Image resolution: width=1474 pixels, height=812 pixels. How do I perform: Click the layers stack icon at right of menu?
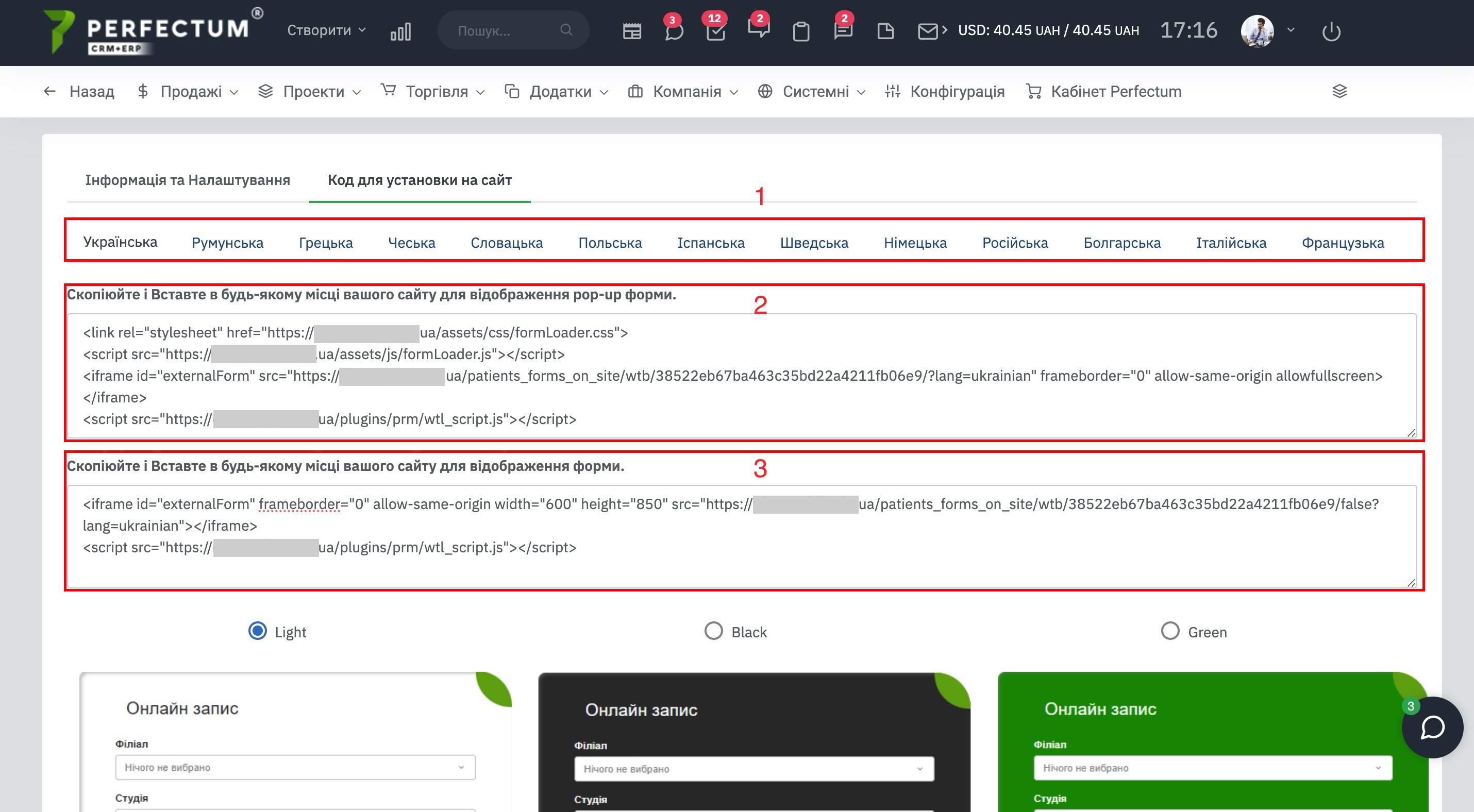tap(1339, 92)
